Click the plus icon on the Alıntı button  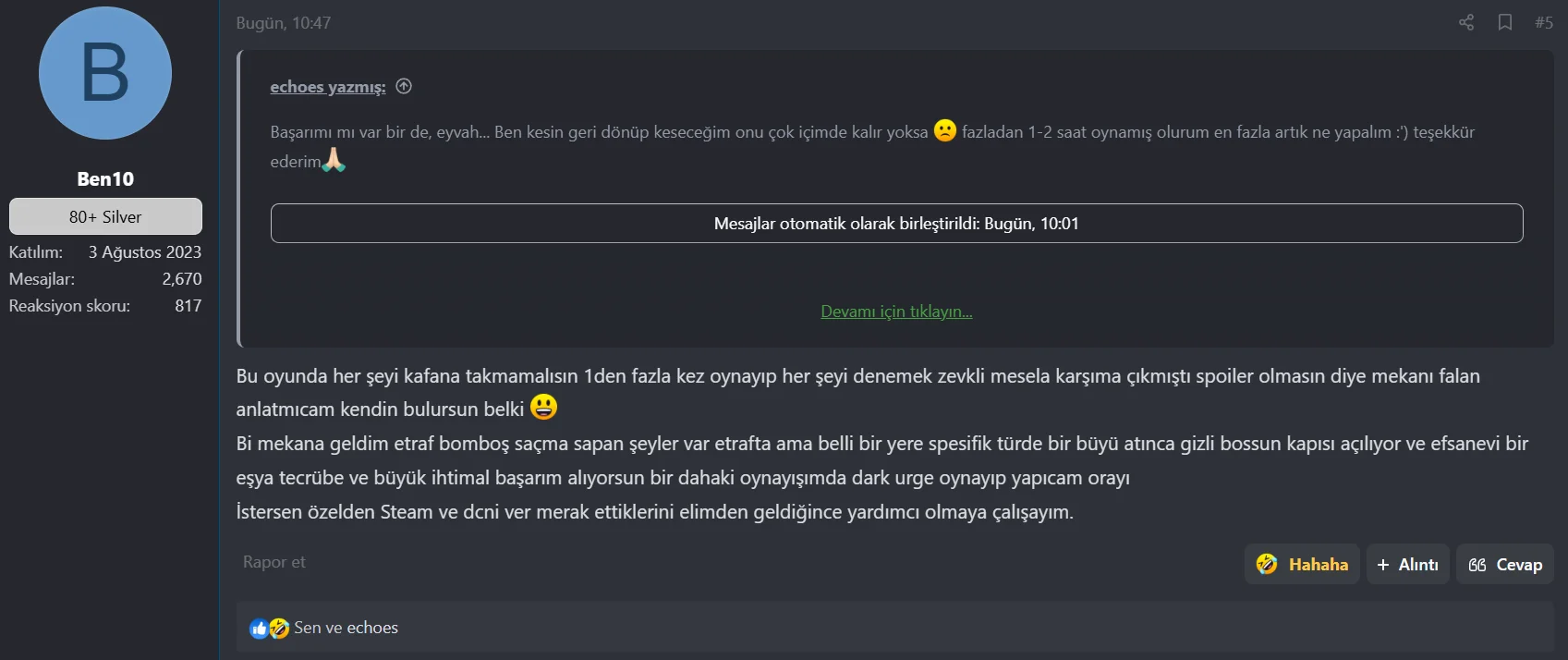coord(1382,564)
